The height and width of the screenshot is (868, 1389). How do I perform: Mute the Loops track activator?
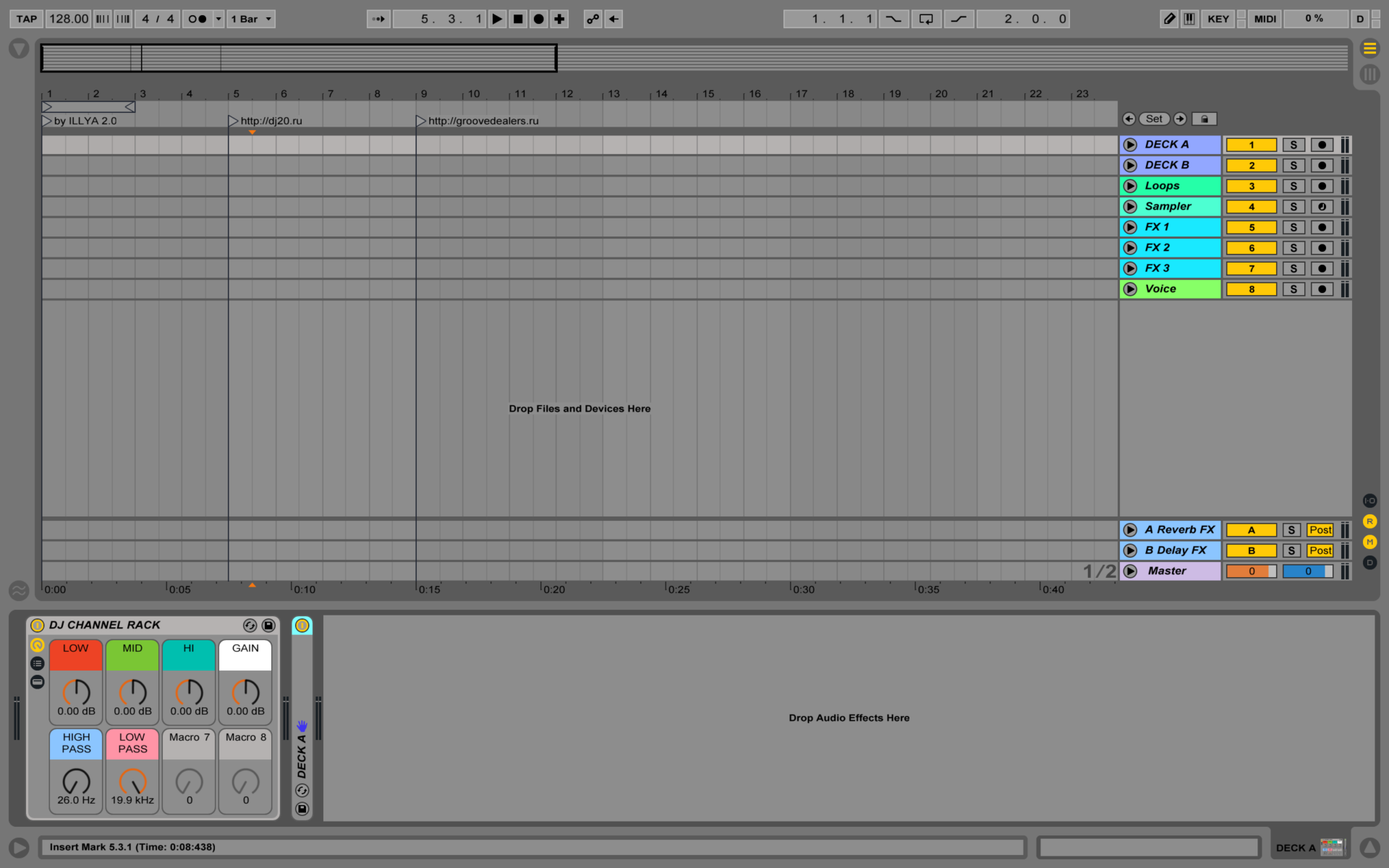coord(1252,186)
